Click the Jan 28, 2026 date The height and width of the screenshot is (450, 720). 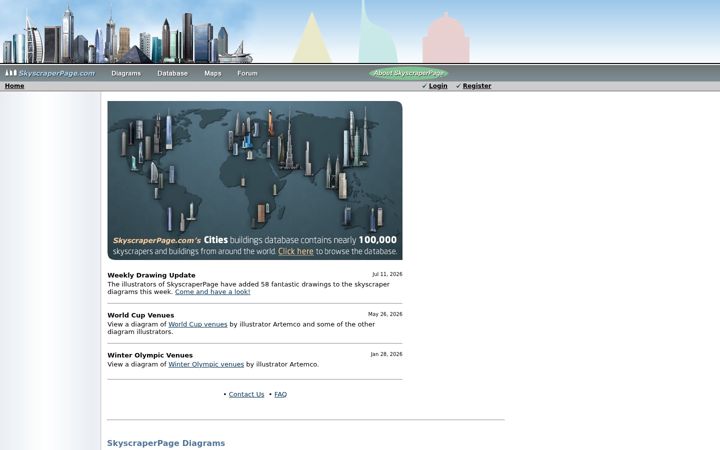(x=386, y=354)
